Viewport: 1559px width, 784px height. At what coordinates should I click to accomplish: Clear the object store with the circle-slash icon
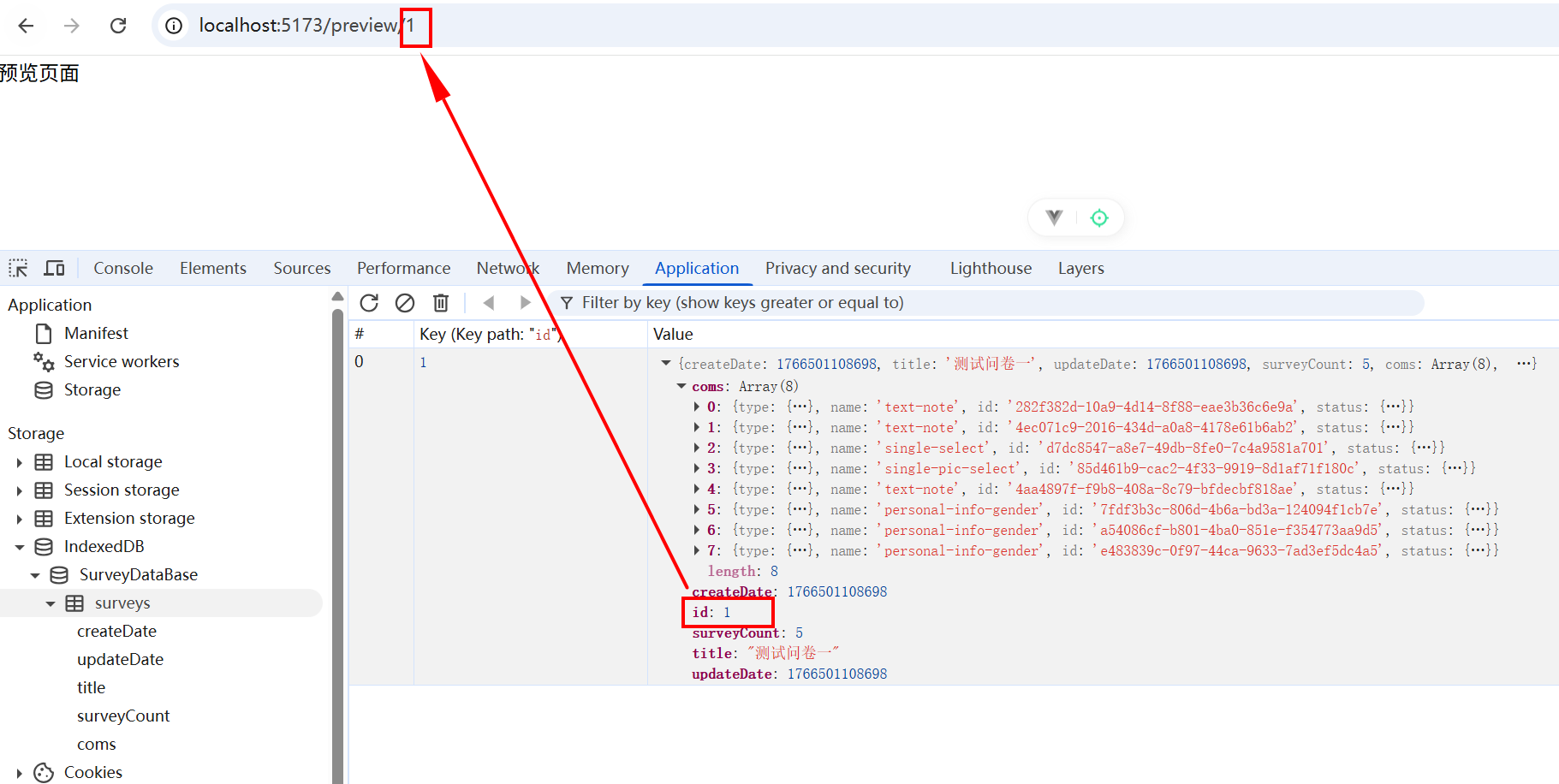click(405, 302)
